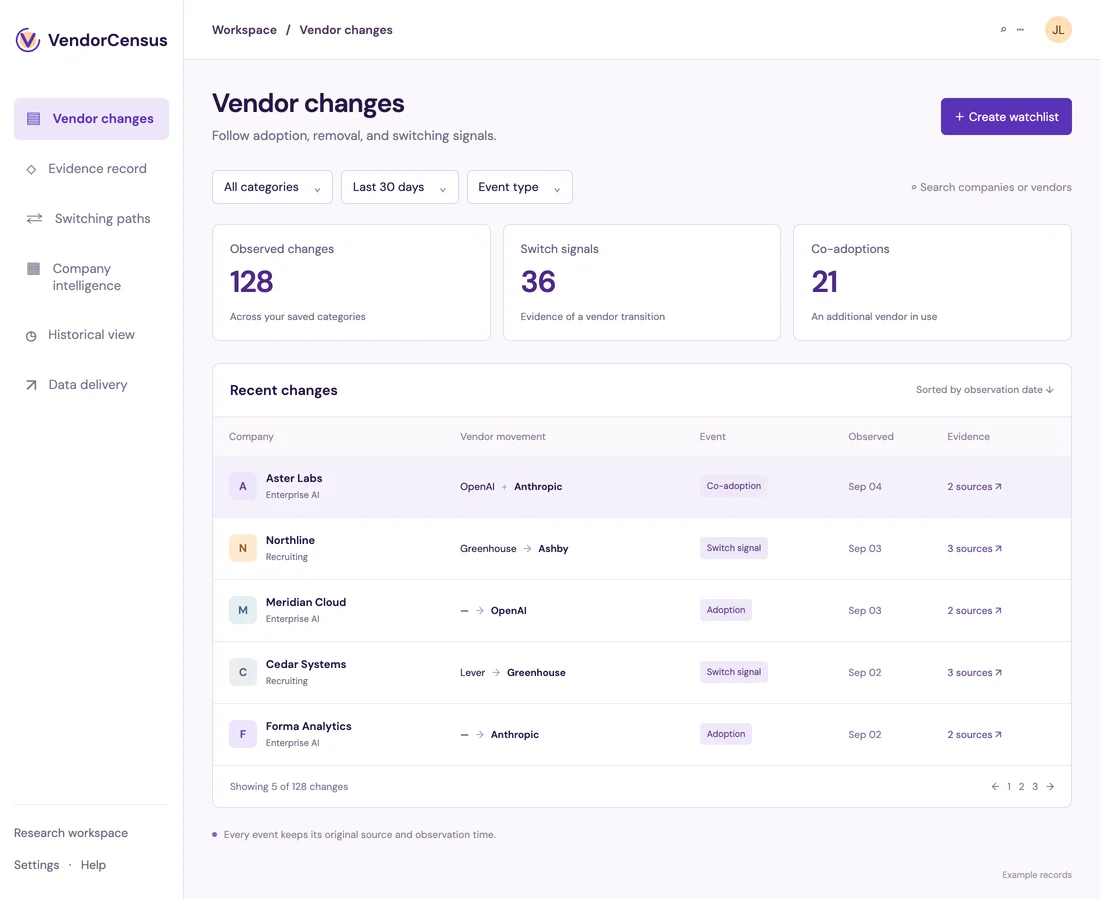Viewport: 1100px width, 899px height.
Task: Open Vendor changes in sidebar
Action: [91, 119]
